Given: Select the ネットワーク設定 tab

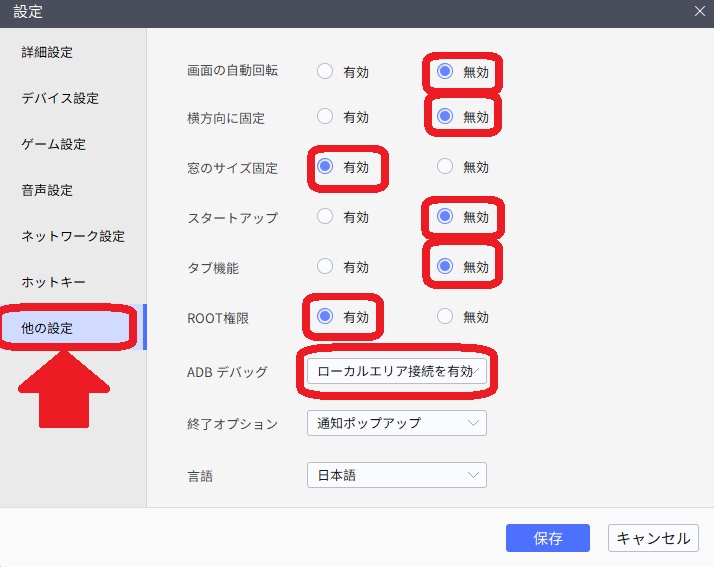Looking at the screenshot, I should [73, 236].
